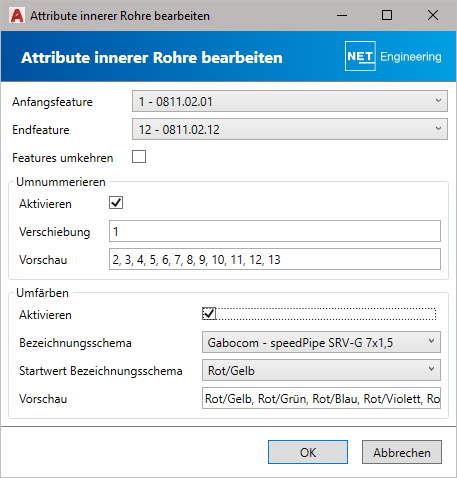Uncheck Aktivieren under Umfärben

click(209, 314)
